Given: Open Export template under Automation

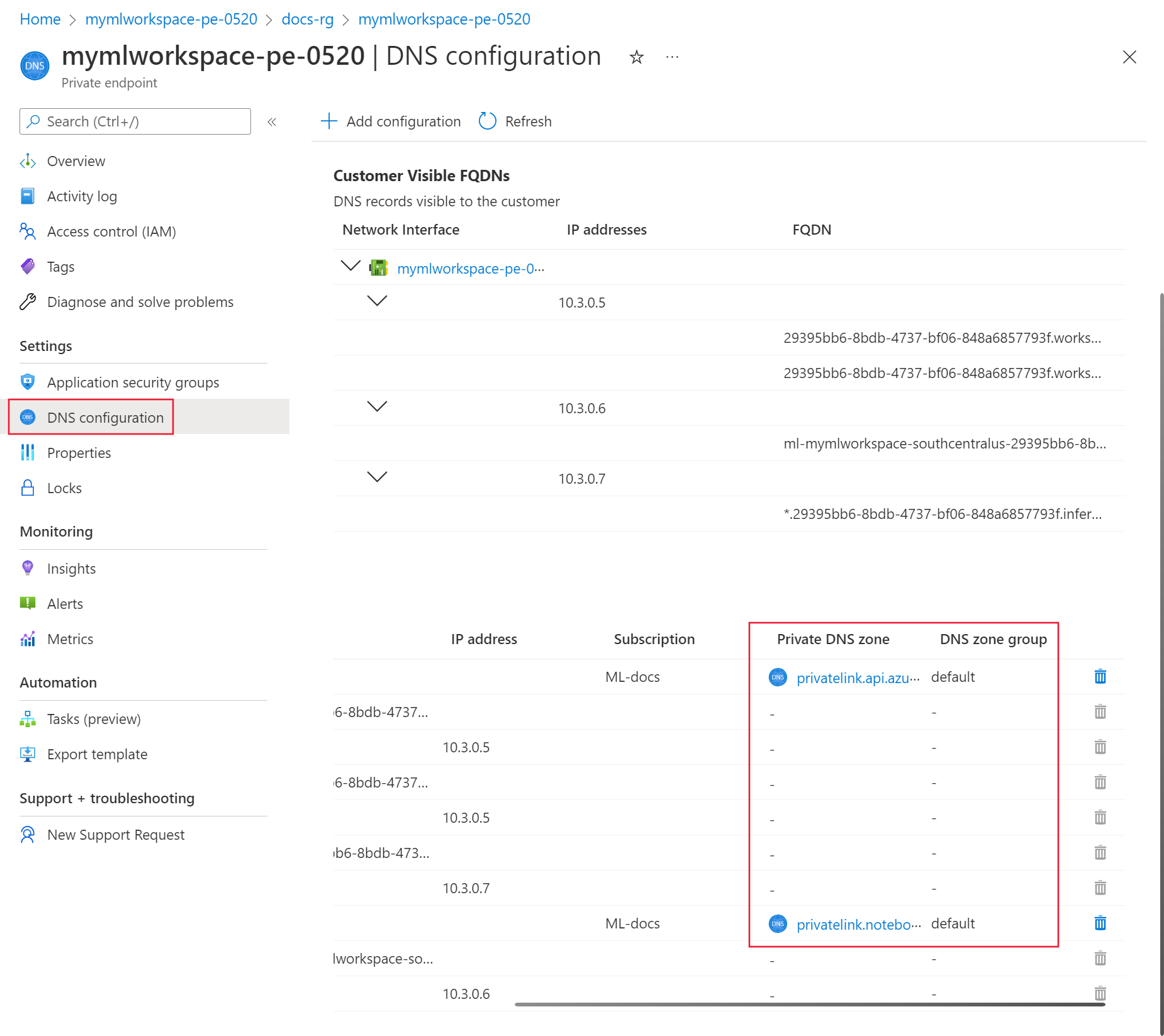Looking at the screenshot, I should (97, 754).
